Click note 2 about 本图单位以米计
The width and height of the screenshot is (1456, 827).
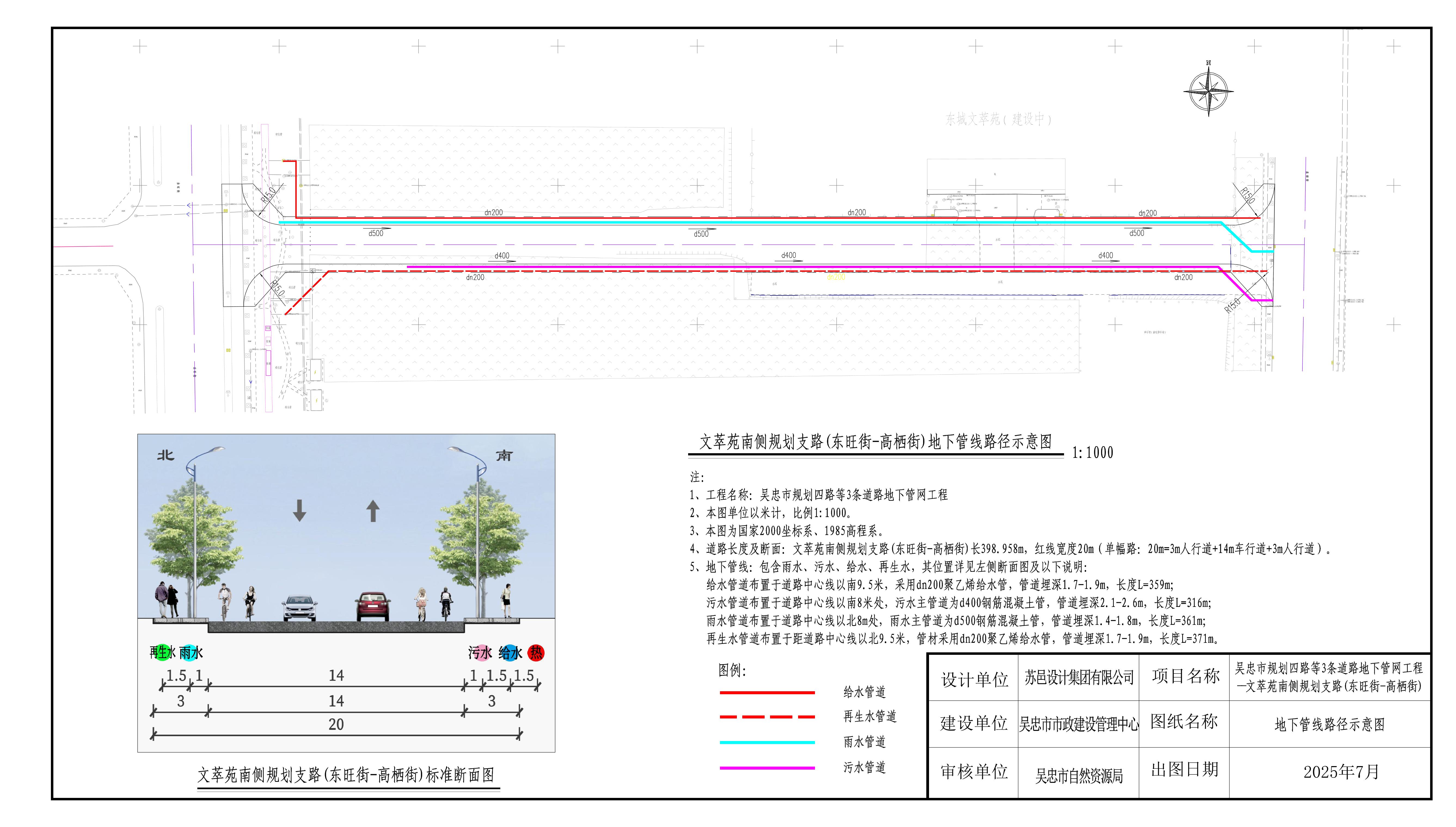coord(771,513)
